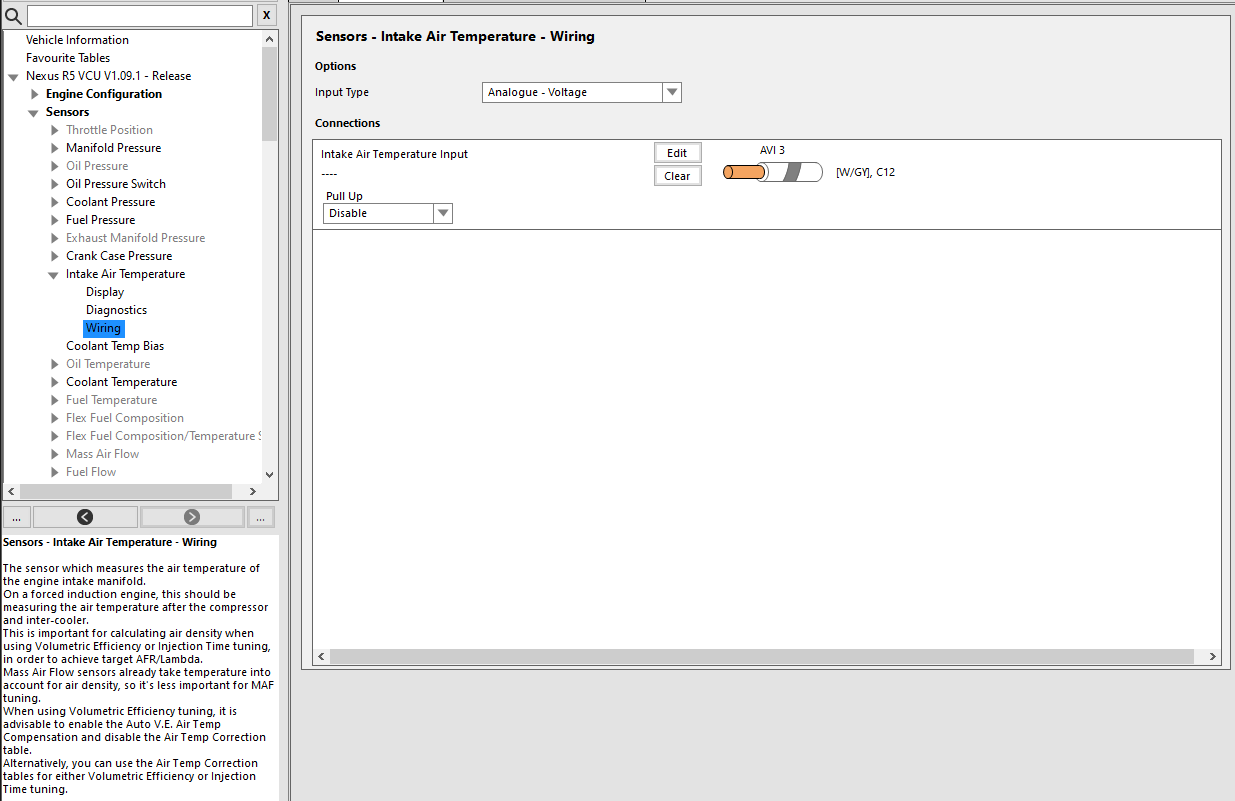Select Vehicle Information in the tree
This screenshot has width=1235, height=801.
click(77, 40)
